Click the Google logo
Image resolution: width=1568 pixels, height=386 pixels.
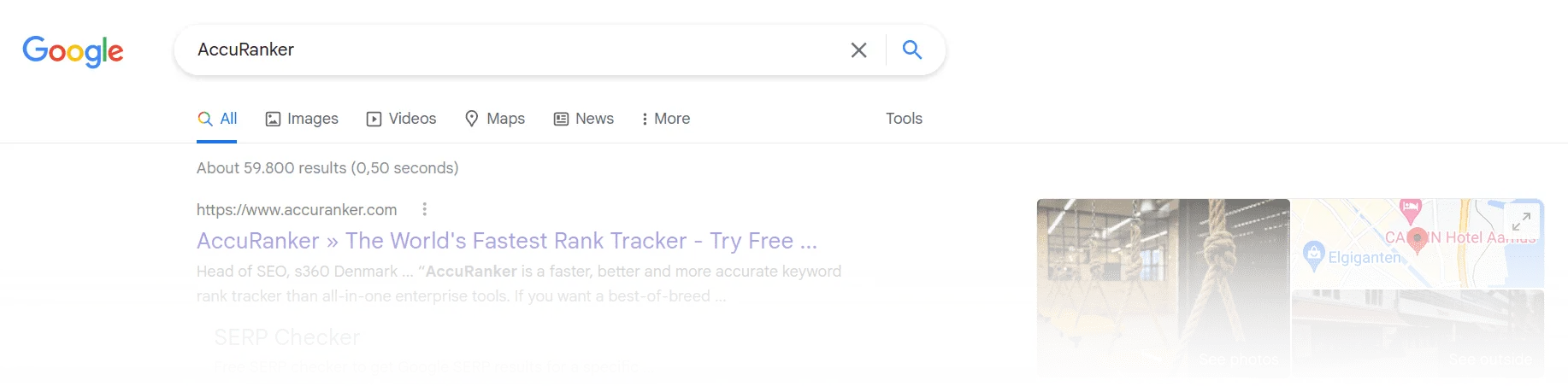pos(73,51)
